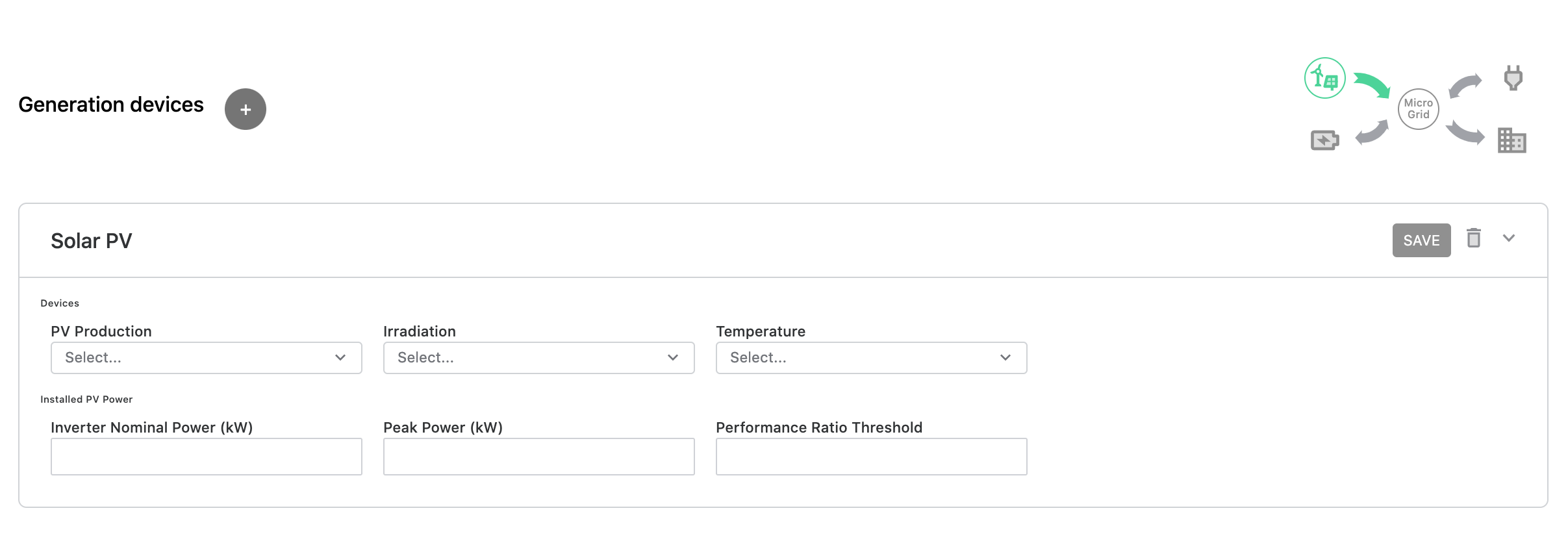Open the Temperature dropdown
1568x543 pixels.
coord(872,358)
